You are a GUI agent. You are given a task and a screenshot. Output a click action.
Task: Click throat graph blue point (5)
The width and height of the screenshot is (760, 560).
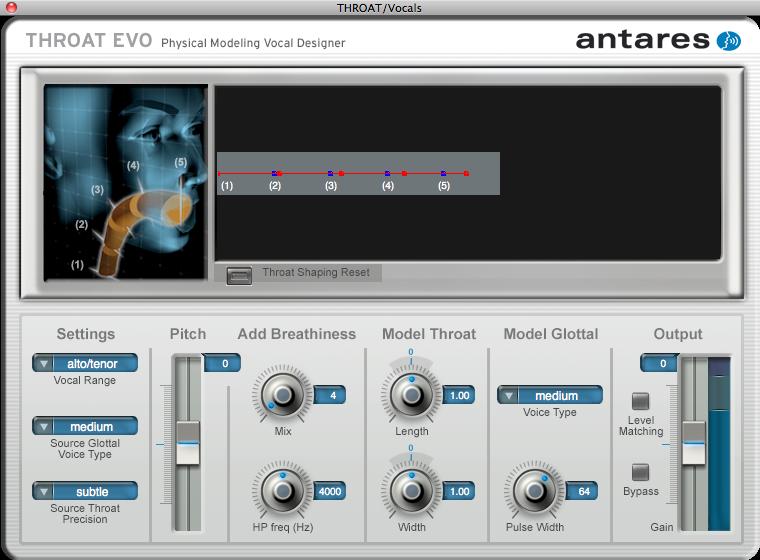(x=443, y=173)
